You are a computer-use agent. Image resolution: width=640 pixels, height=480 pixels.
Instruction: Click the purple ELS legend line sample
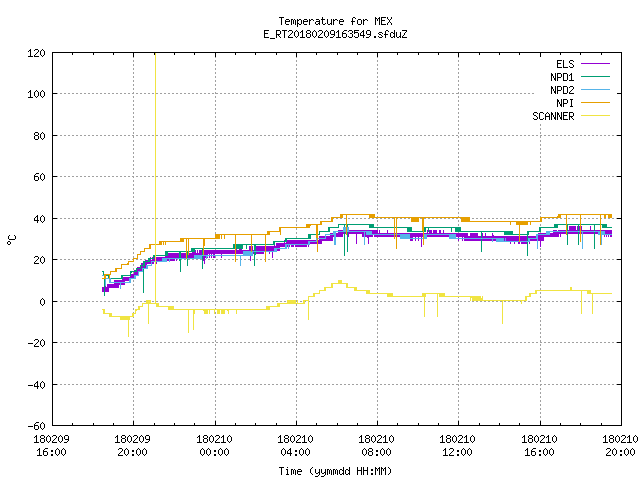pos(595,64)
